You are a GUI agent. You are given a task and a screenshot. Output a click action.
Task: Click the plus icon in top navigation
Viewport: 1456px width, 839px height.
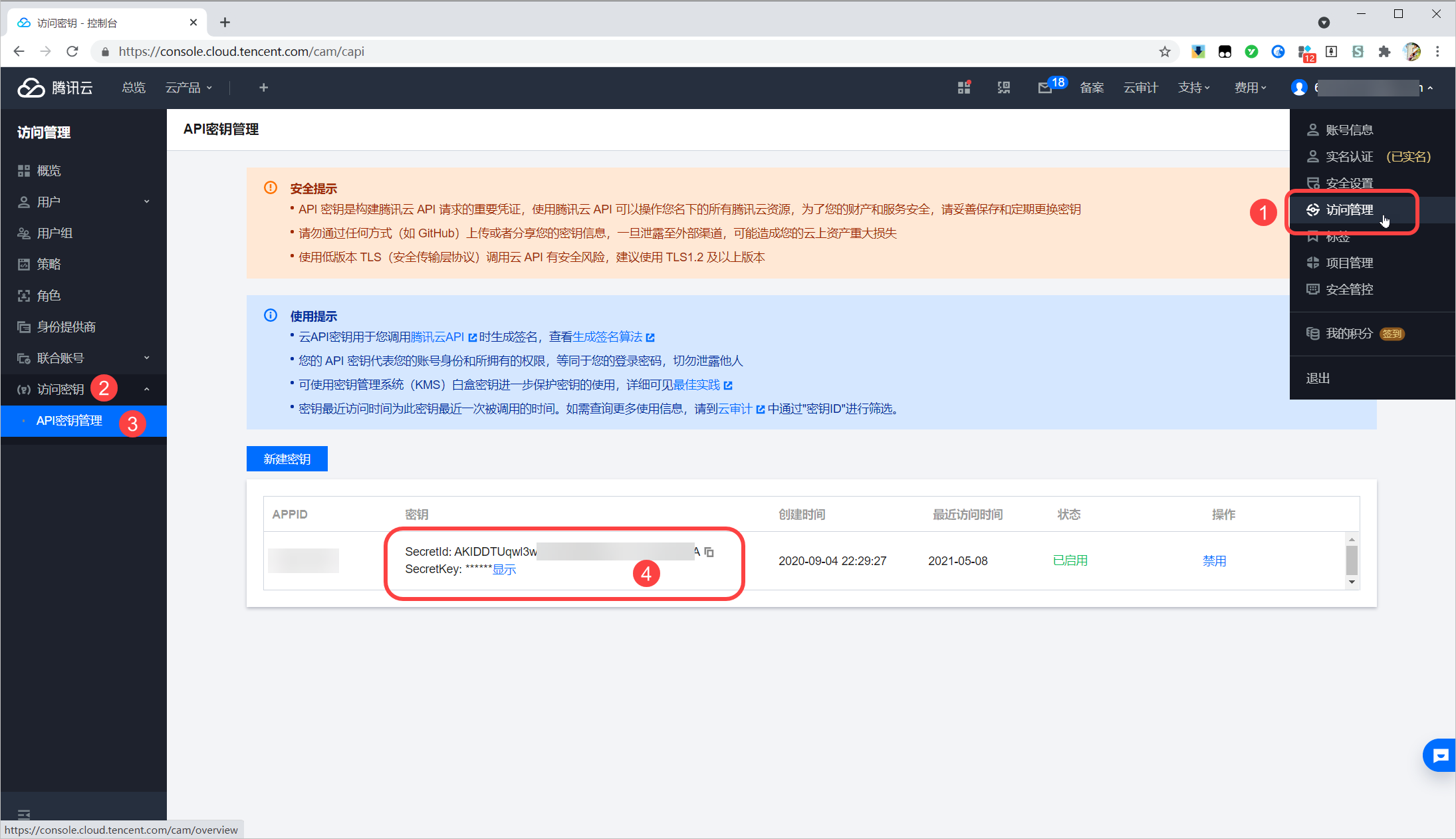coord(263,88)
